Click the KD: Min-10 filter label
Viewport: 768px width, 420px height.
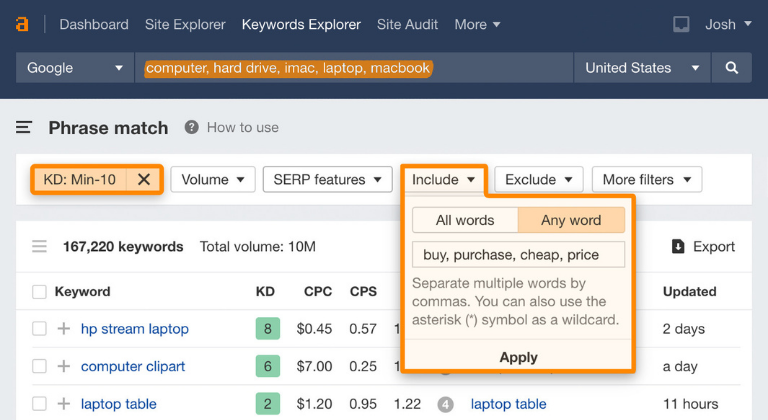pyautogui.click(x=80, y=179)
